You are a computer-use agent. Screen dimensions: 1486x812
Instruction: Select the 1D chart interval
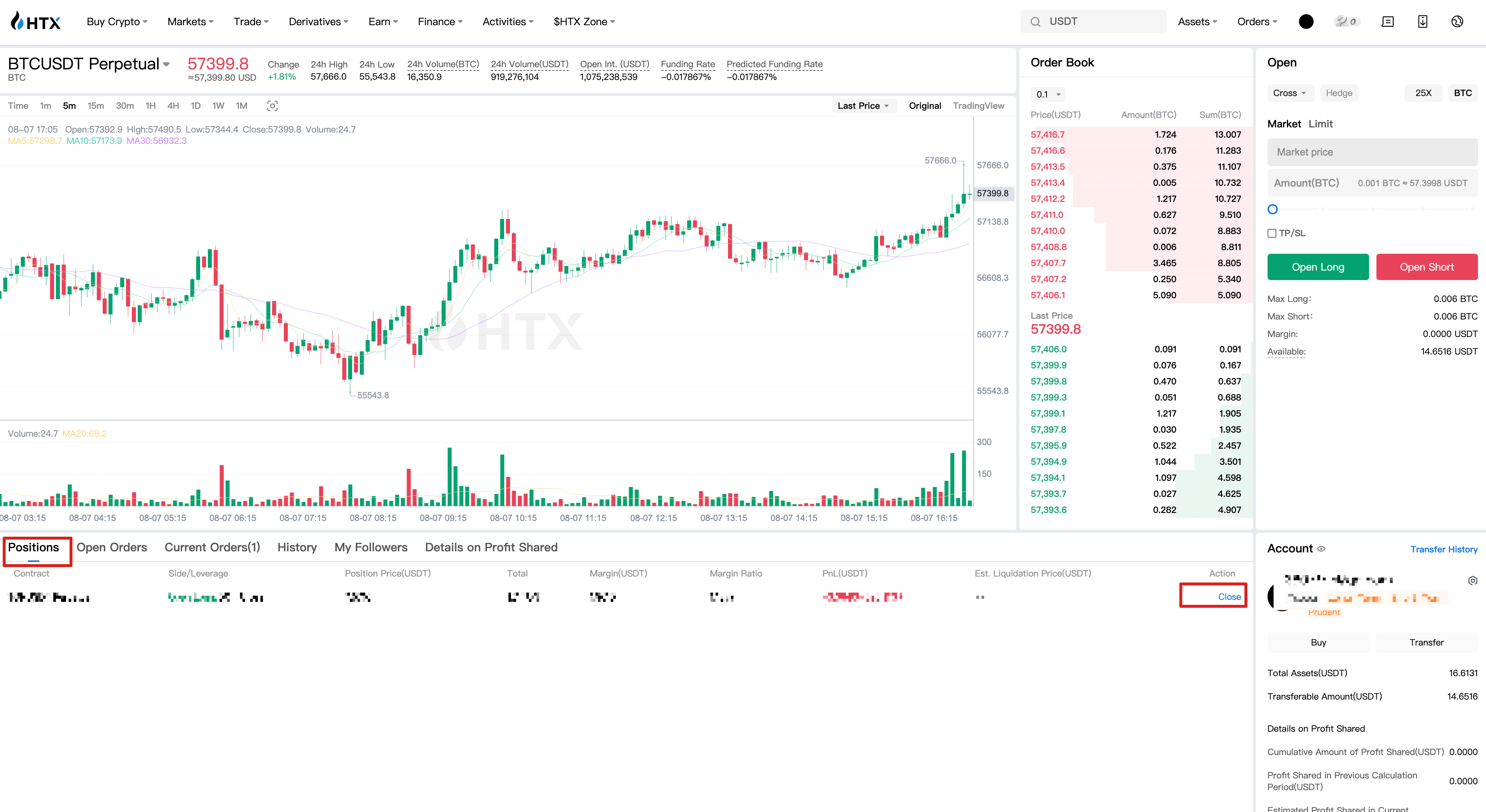click(195, 106)
